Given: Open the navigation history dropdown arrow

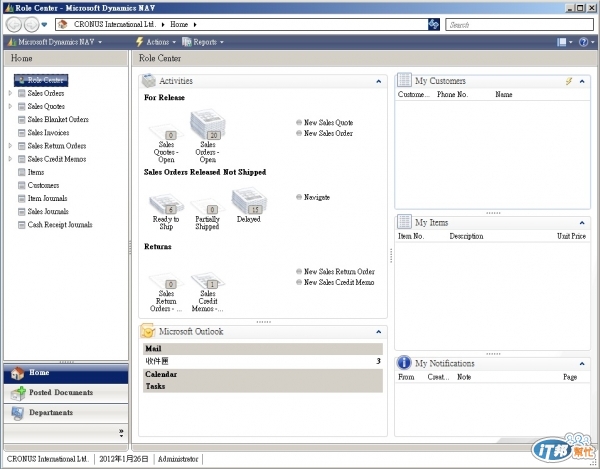Looking at the screenshot, I should pos(44,25).
